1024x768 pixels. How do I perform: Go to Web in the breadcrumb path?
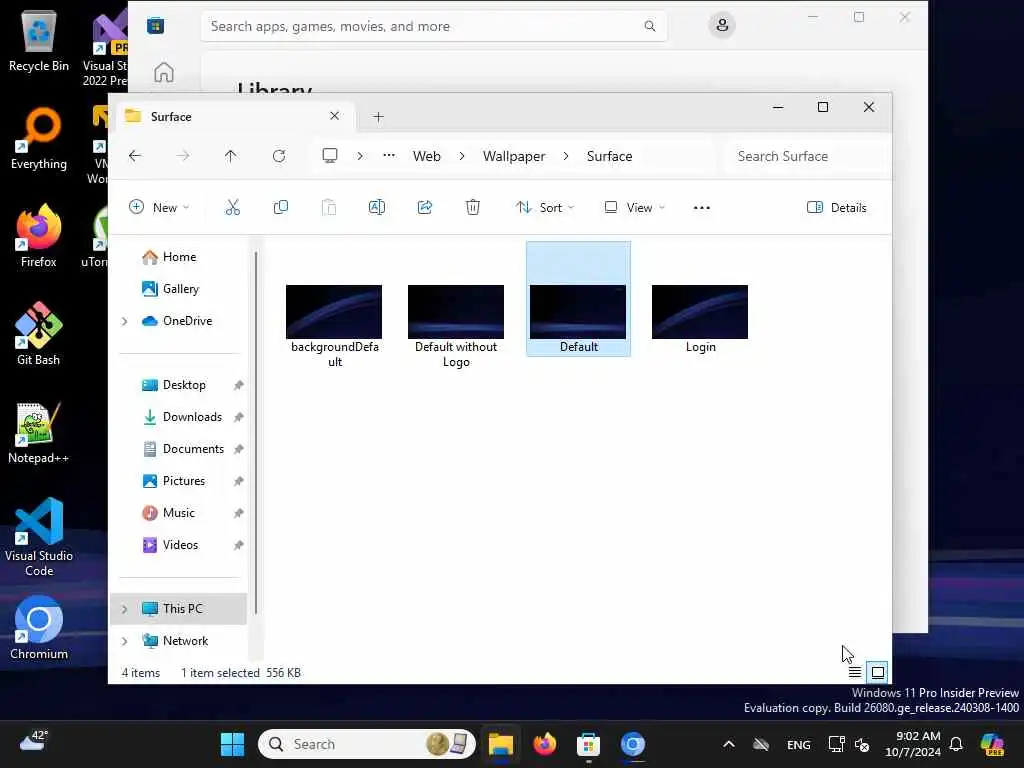(426, 156)
